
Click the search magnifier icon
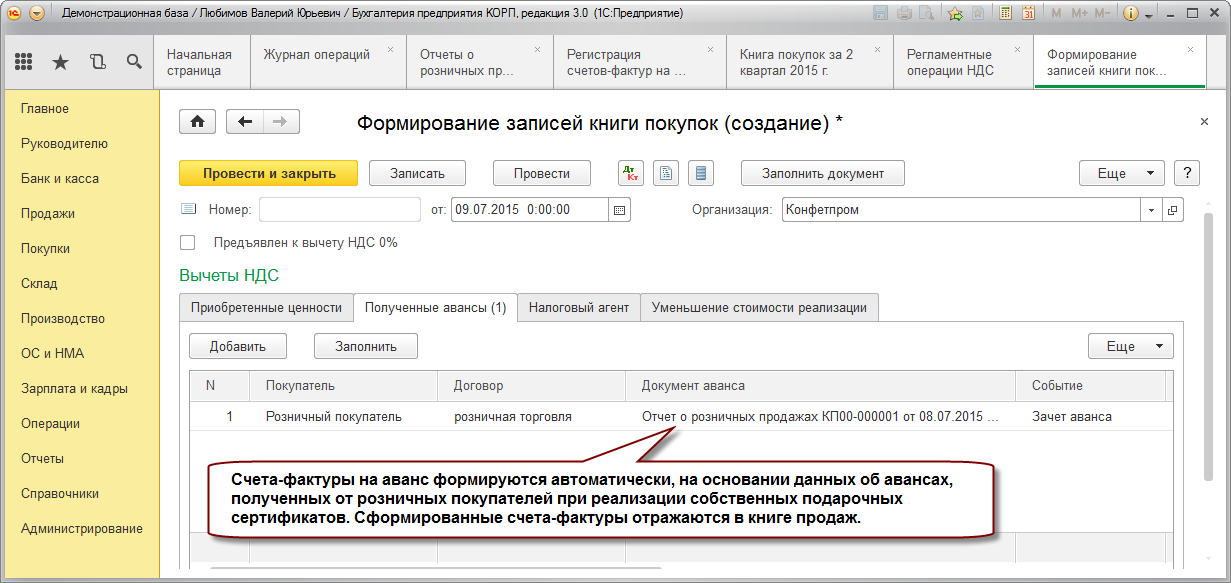pos(134,62)
